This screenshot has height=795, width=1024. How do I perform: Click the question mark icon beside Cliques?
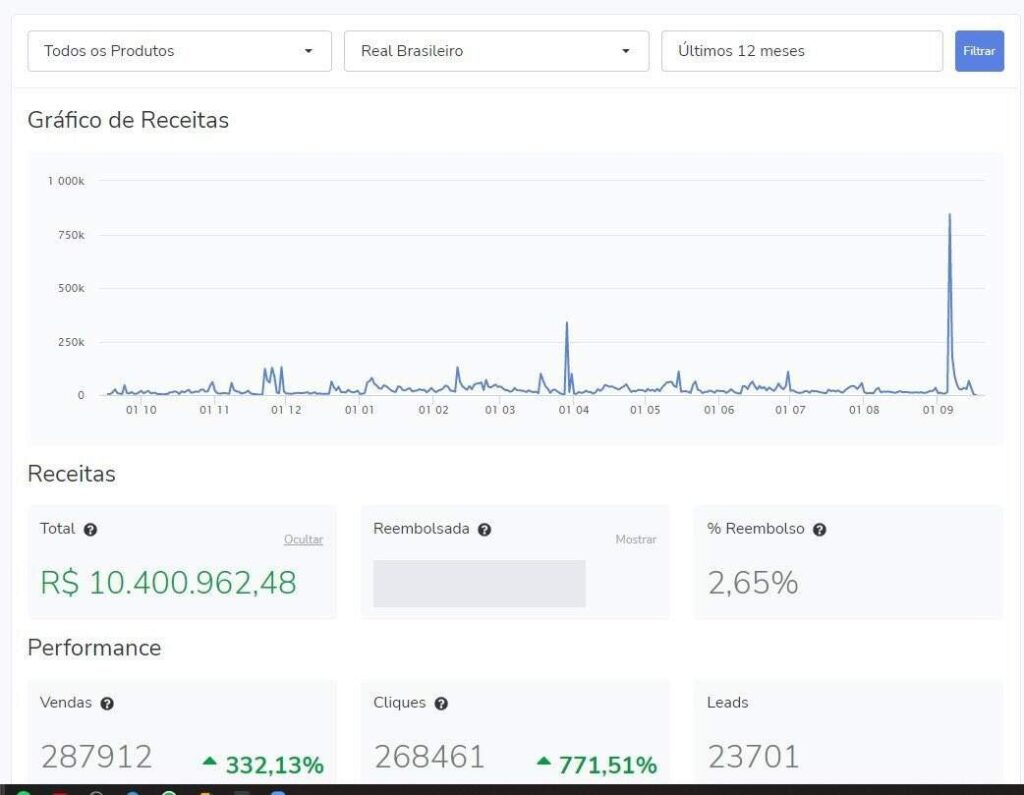441,704
